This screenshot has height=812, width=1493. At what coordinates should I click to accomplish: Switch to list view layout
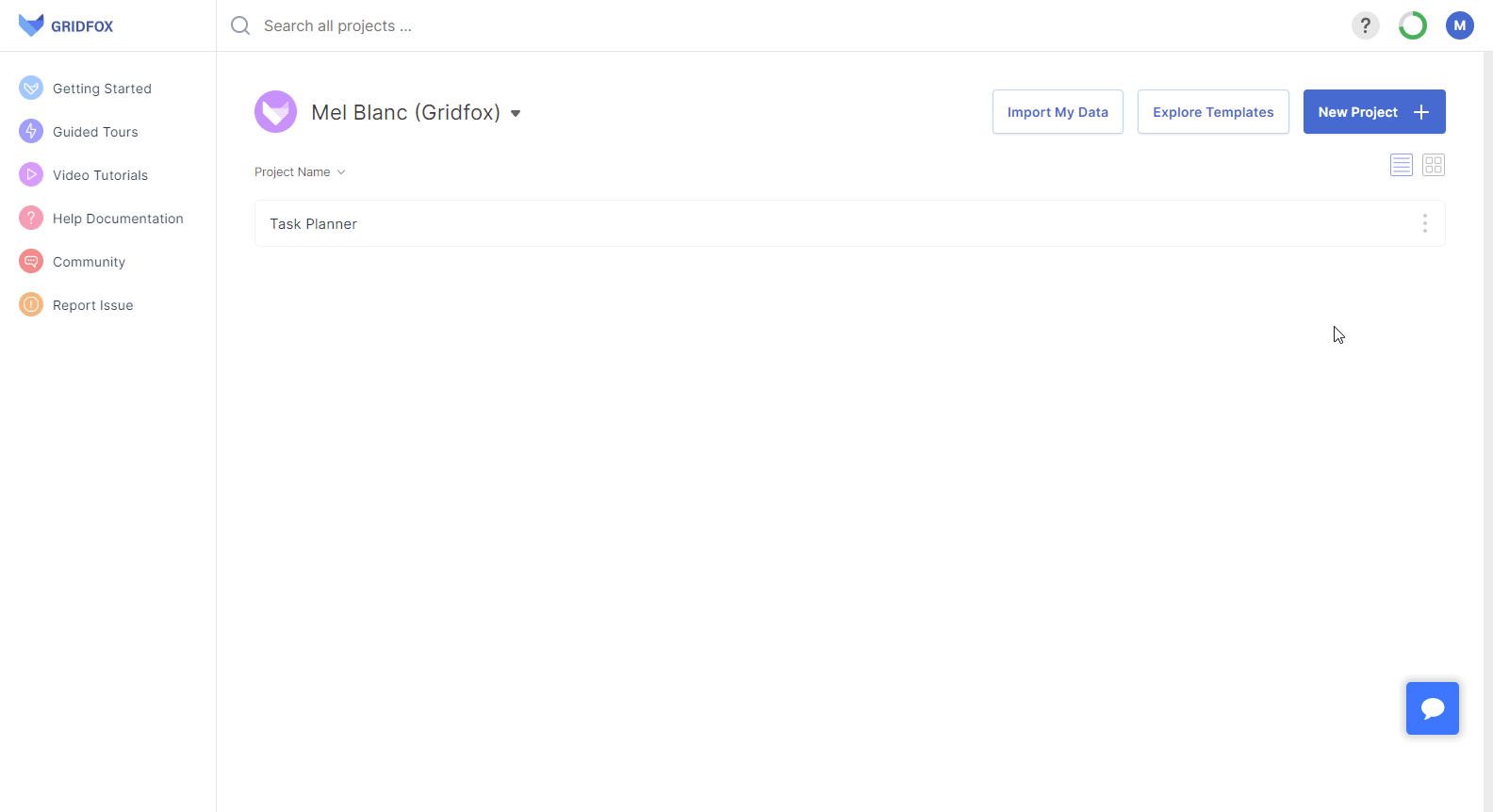point(1402,165)
